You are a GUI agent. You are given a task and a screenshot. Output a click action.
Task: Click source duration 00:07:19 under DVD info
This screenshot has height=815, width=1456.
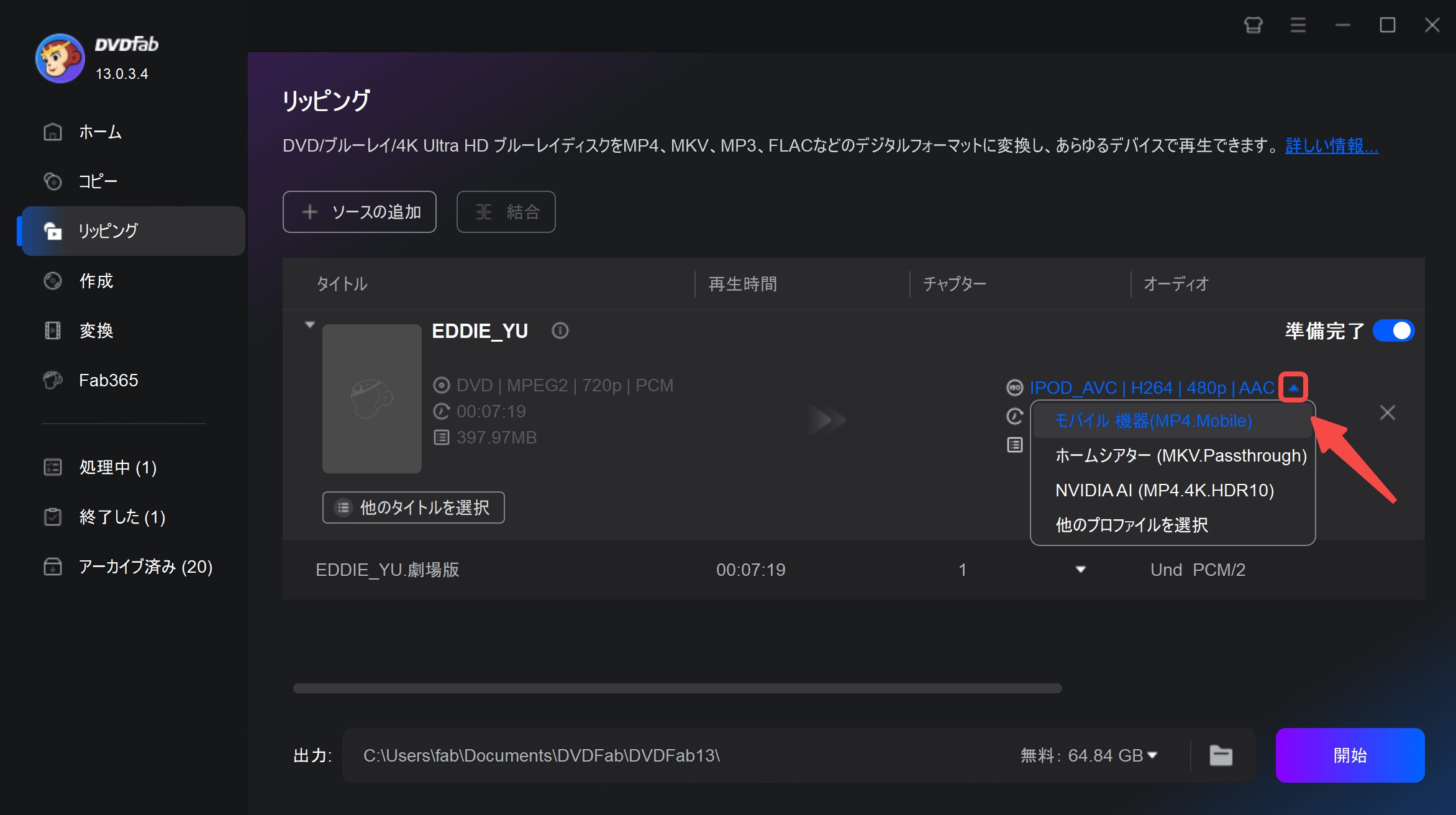491,411
